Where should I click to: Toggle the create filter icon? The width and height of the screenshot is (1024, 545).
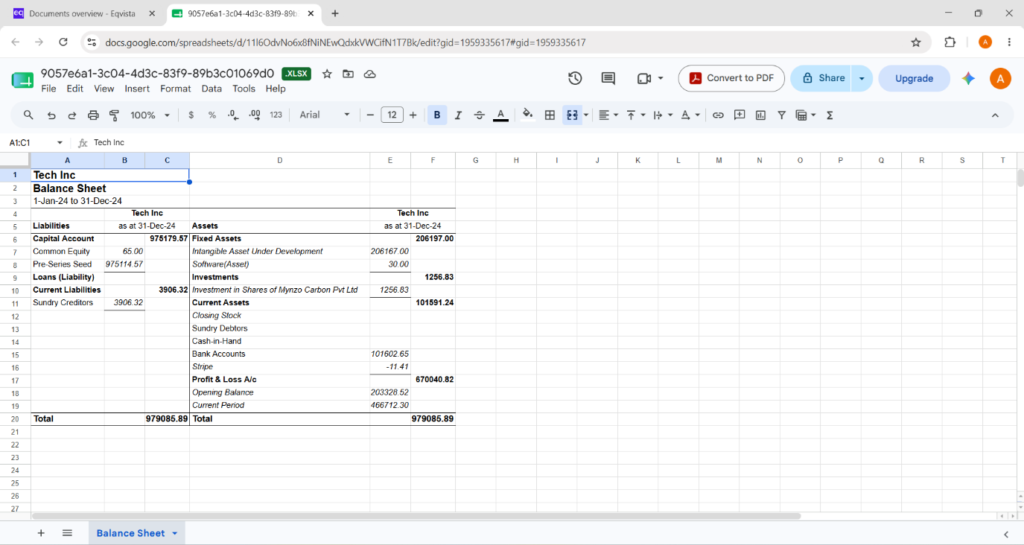pos(781,115)
